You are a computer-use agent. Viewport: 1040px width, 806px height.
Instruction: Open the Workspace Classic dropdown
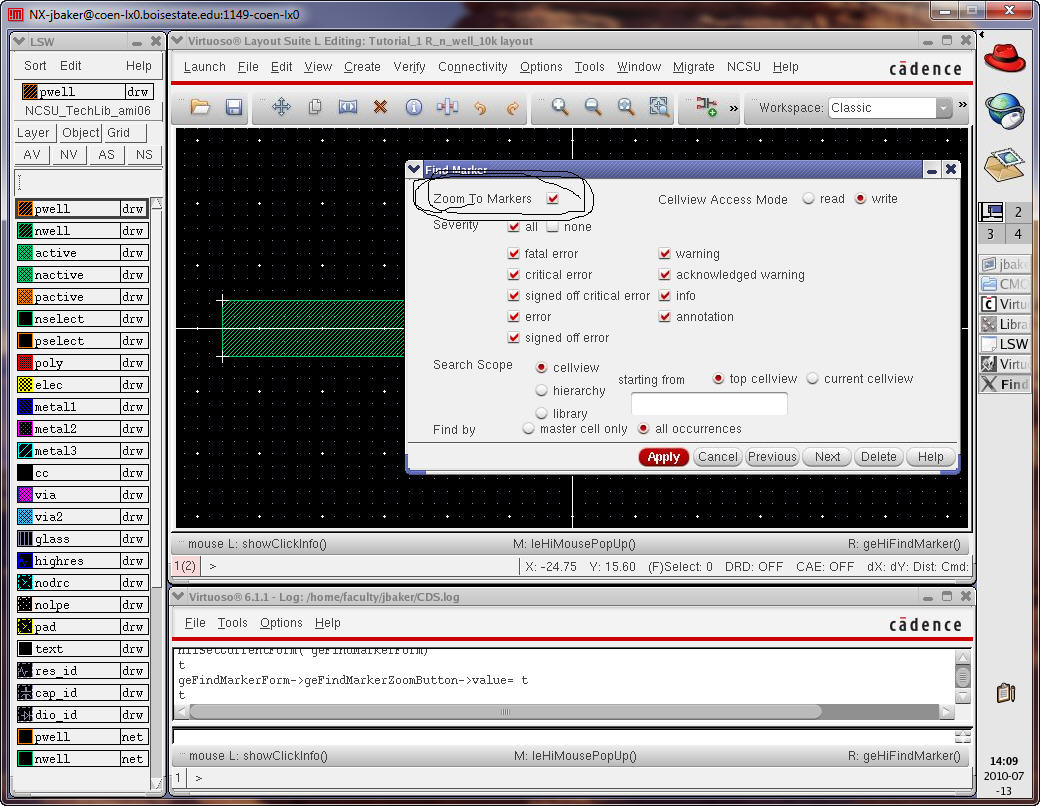point(943,108)
